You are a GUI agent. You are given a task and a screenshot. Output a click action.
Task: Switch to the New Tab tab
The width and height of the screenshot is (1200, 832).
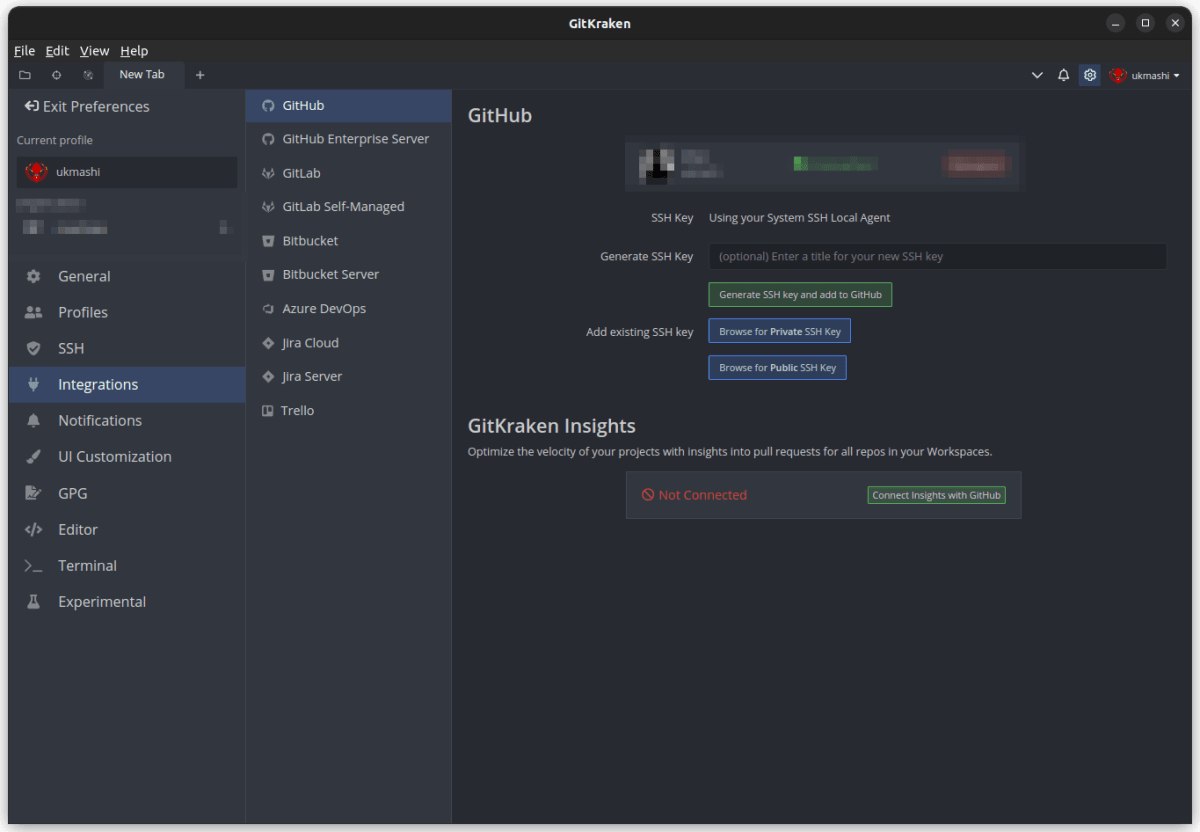[x=142, y=75]
